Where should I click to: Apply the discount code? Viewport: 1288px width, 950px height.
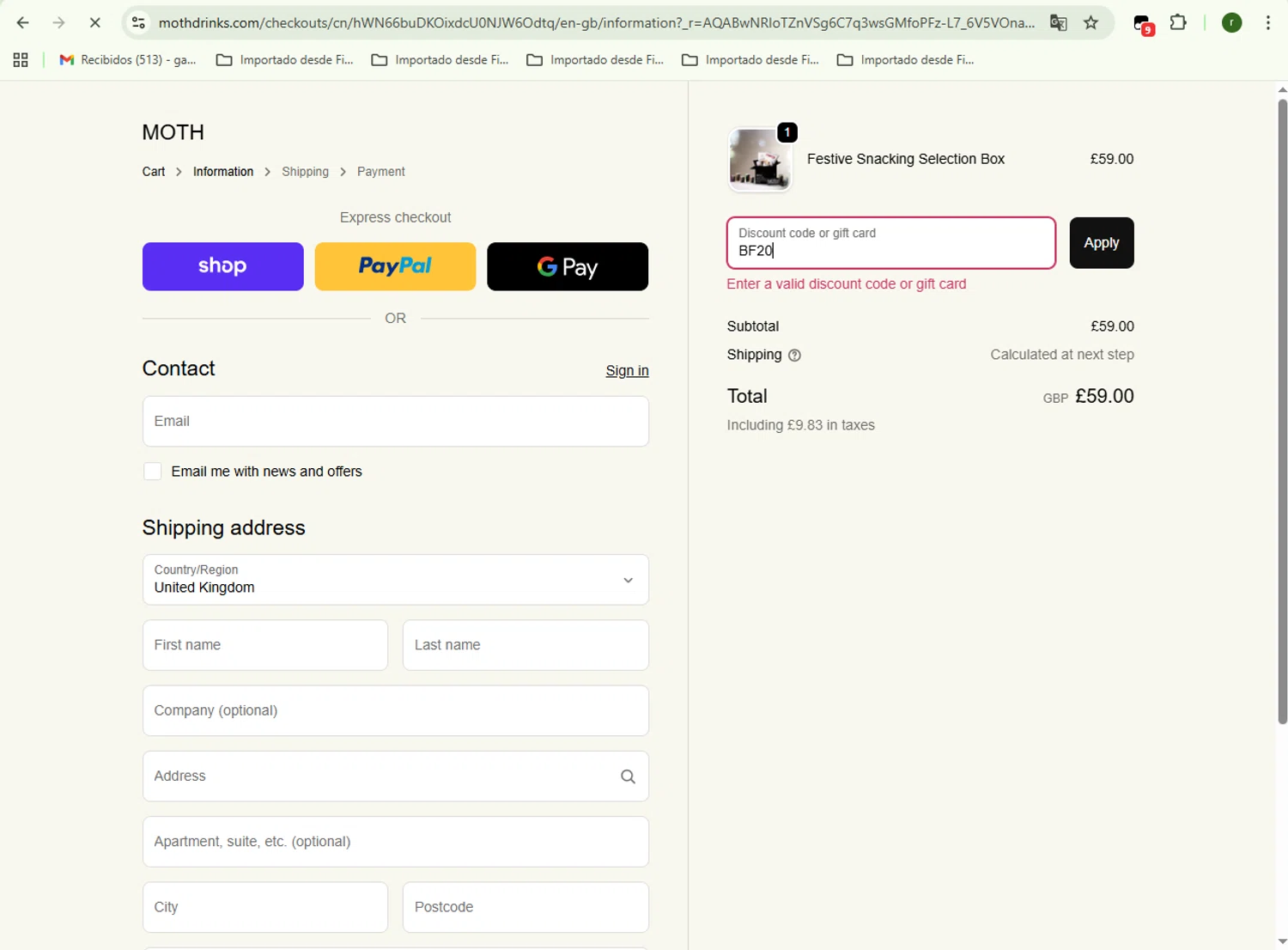1102,243
